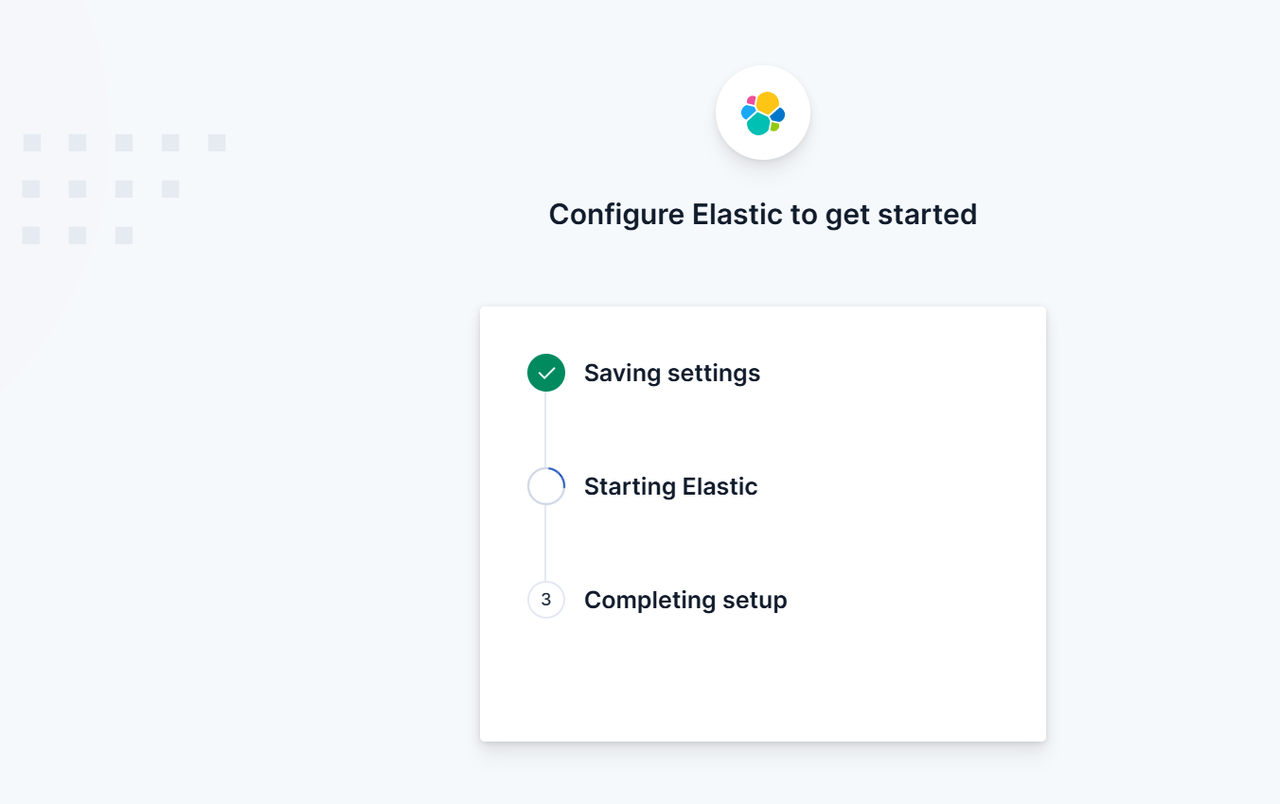
Task: Select the "Saving settings" step label
Action: click(672, 373)
